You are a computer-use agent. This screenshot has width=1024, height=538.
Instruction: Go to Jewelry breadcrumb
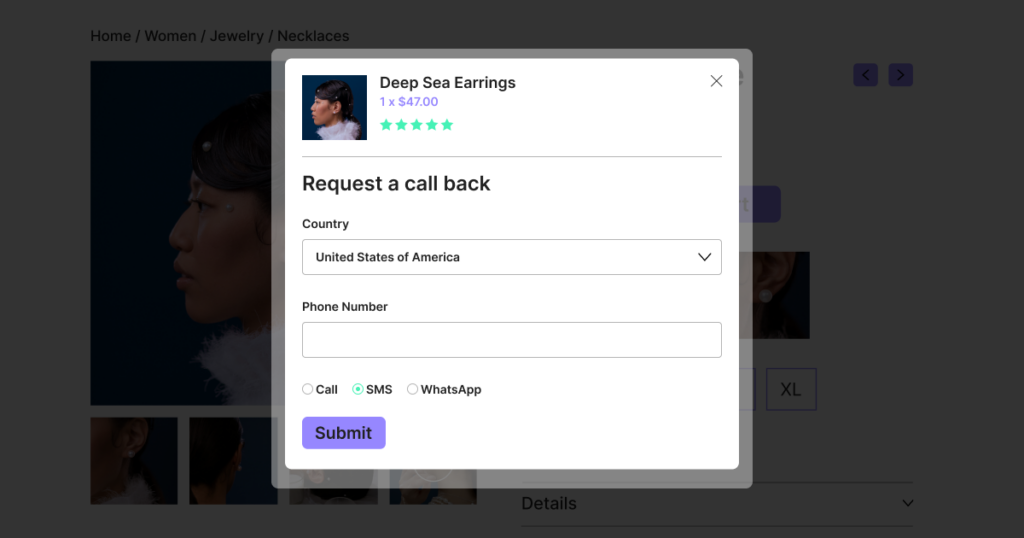236,36
